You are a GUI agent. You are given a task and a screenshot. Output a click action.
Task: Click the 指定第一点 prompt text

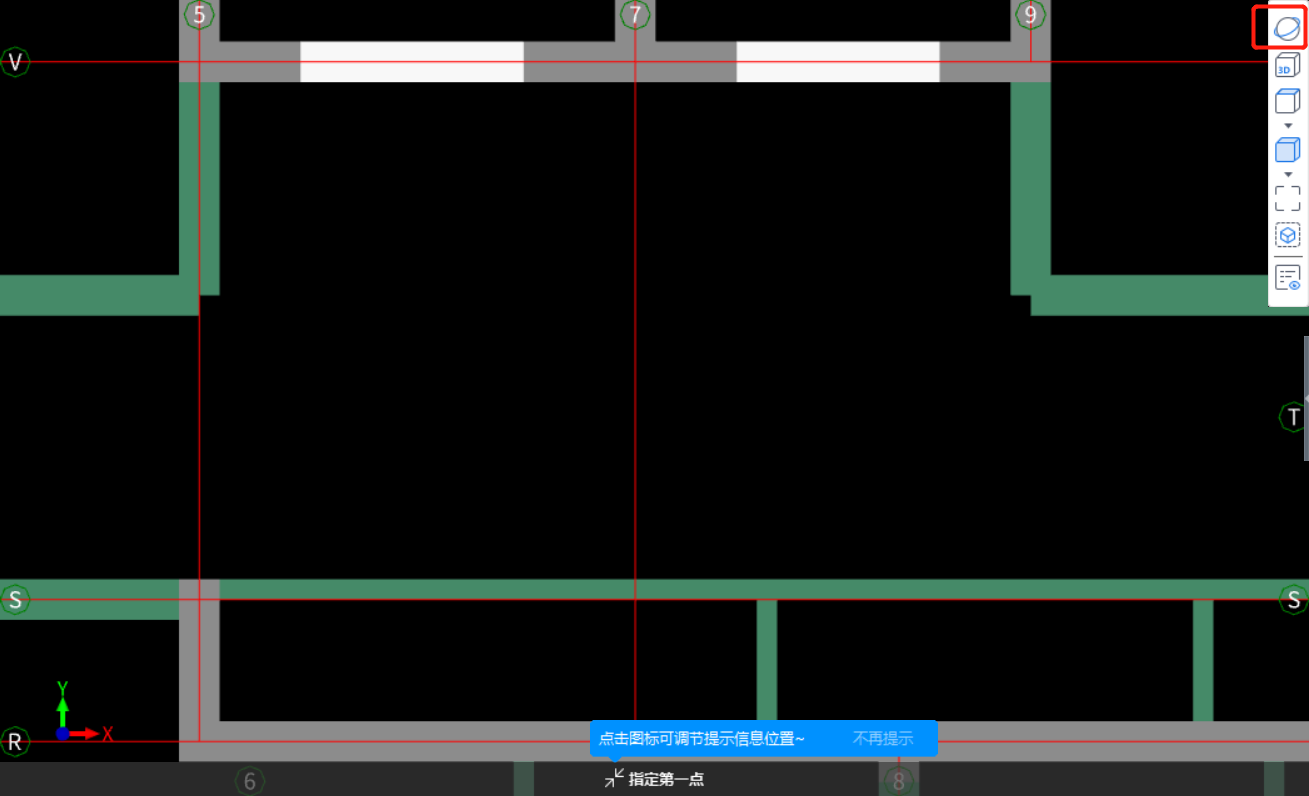coord(666,779)
